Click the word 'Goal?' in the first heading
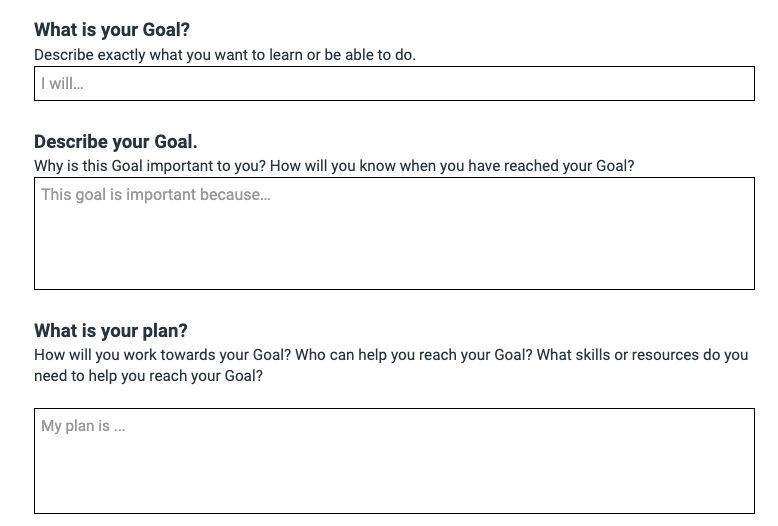The height and width of the screenshot is (526, 778). click(166, 30)
